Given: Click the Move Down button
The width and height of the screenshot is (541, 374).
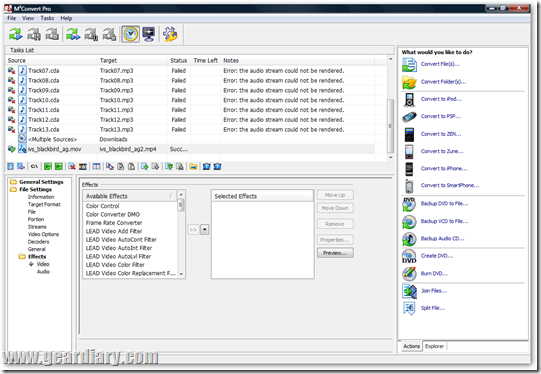Looking at the screenshot, I should point(335,208).
